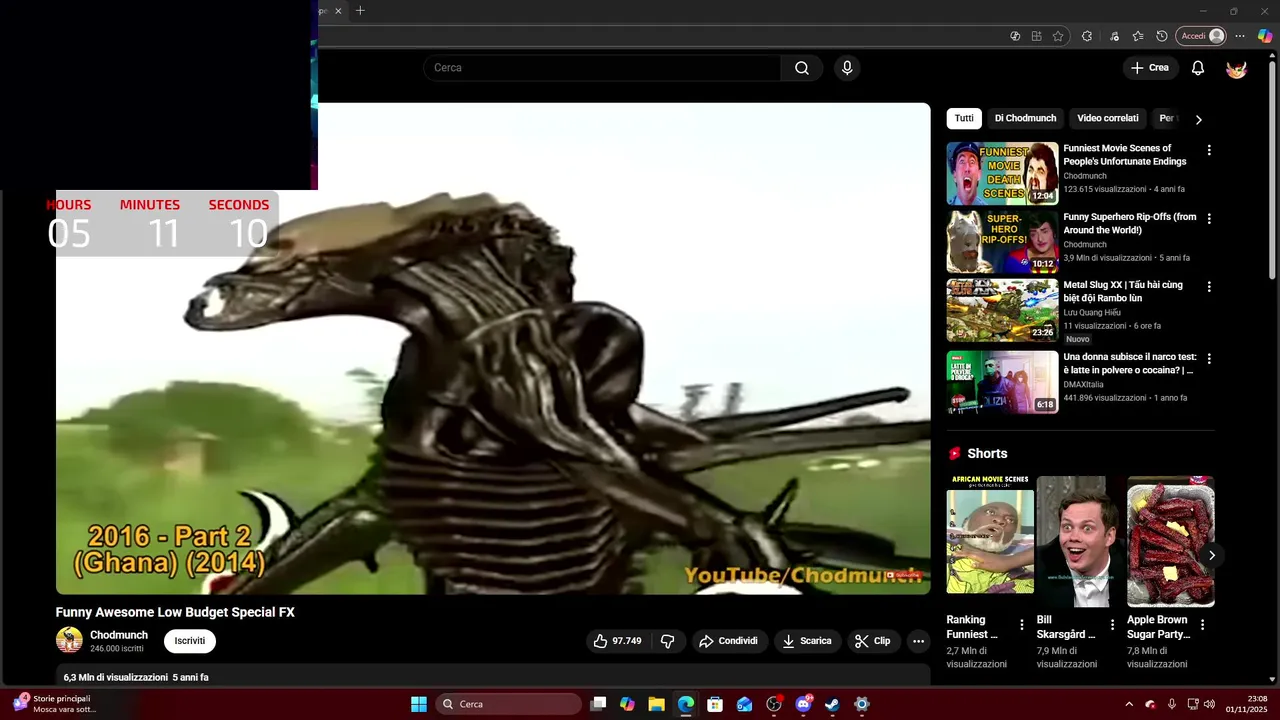Image resolution: width=1280 pixels, height=720 pixels.
Task: Open Edge settings and more menu
Action: click(x=1240, y=36)
